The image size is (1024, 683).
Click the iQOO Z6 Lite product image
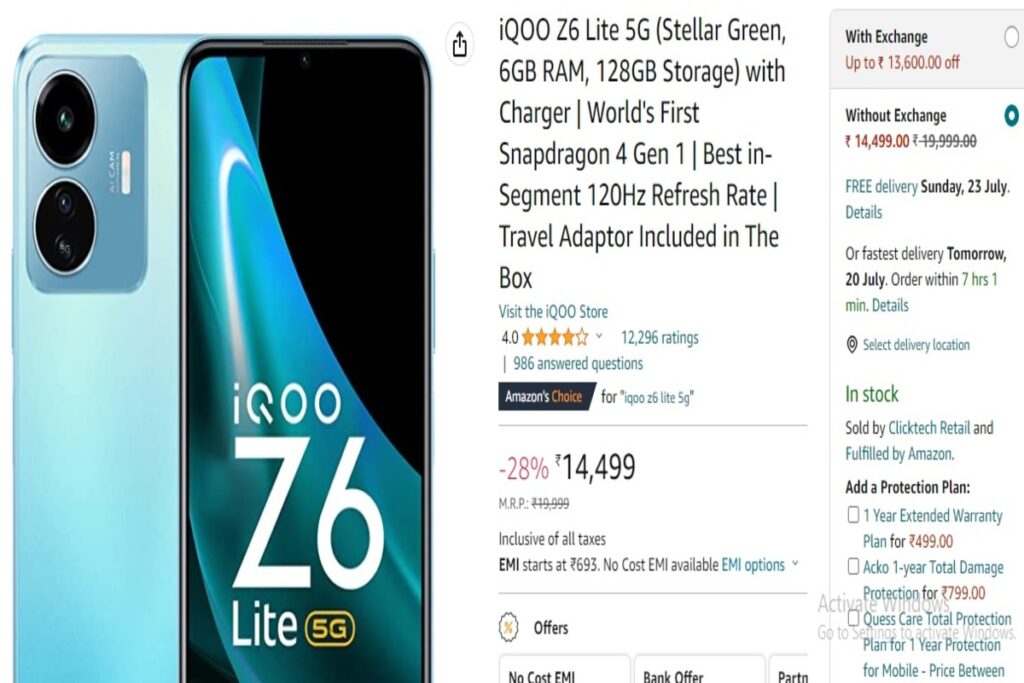[222, 358]
